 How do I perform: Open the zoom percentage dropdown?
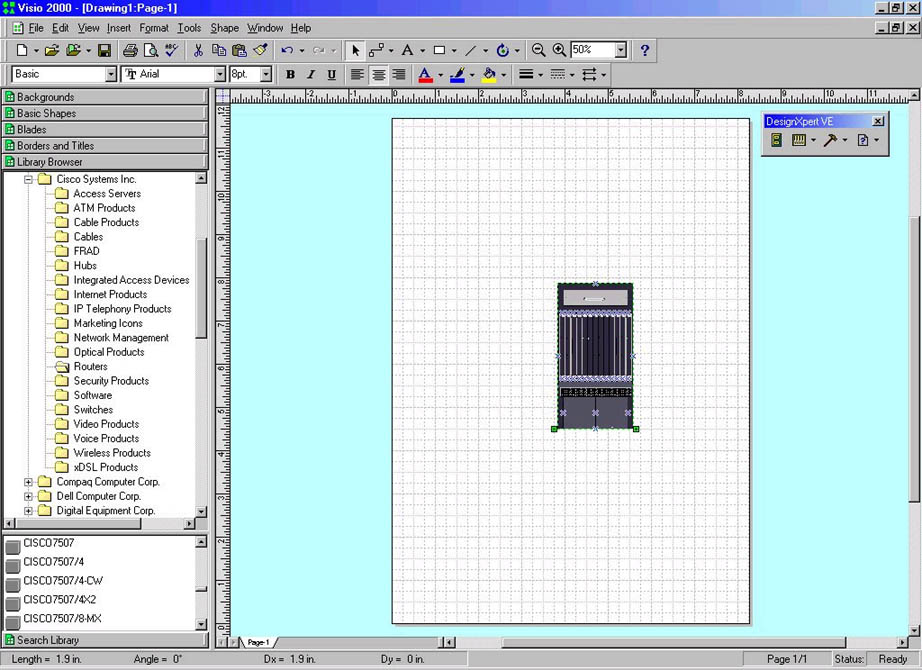click(621, 50)
